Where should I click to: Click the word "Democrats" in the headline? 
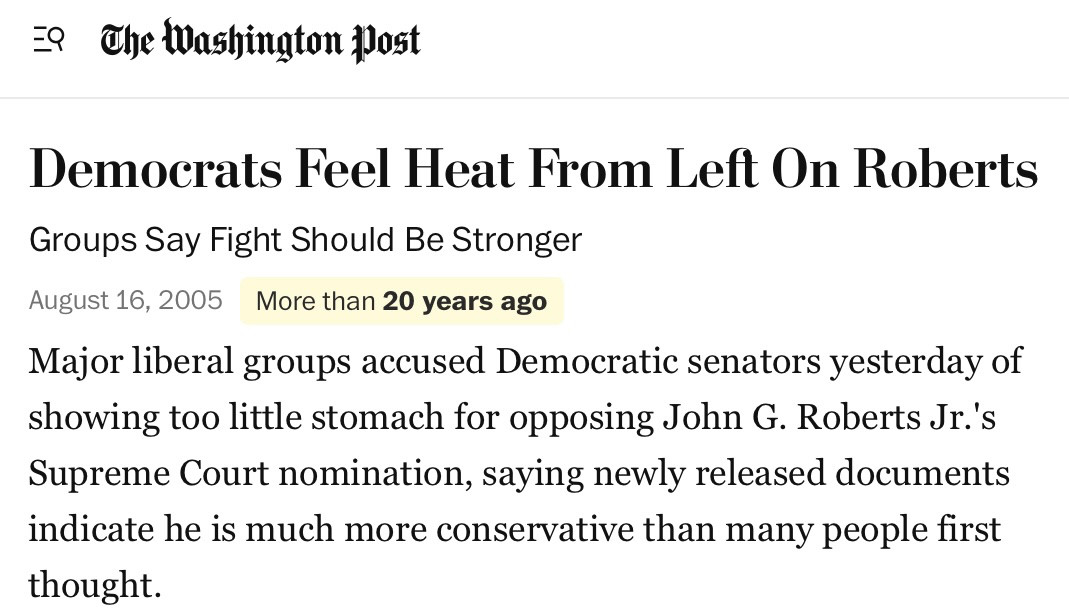pyautogui.click(x=155, y=169)
